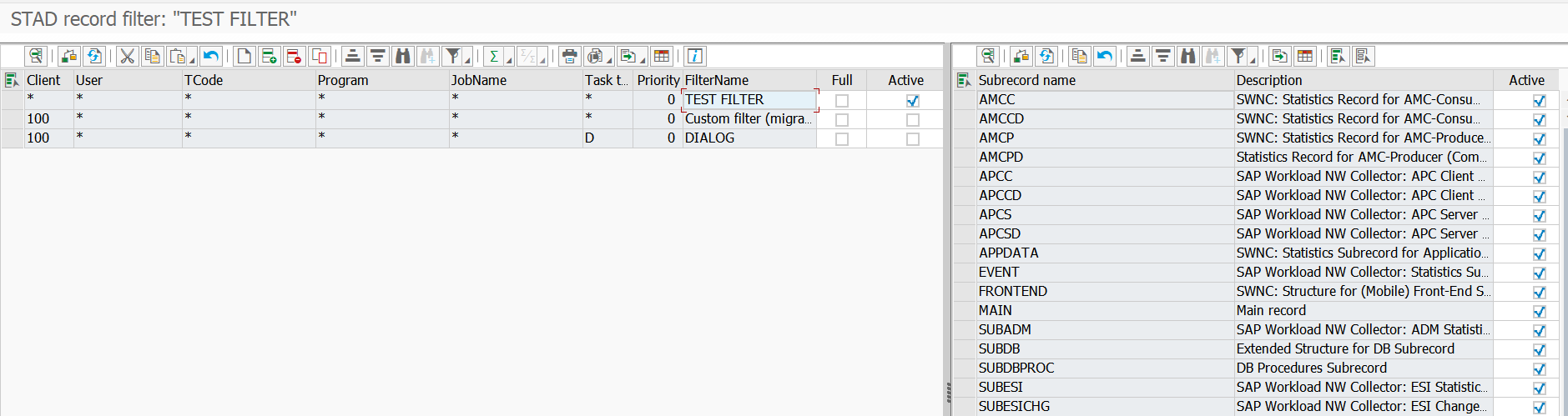This screenshot has width=1568, height=416.
Task: Click the TEST FILTER name input cell
Action: [748, 99]
